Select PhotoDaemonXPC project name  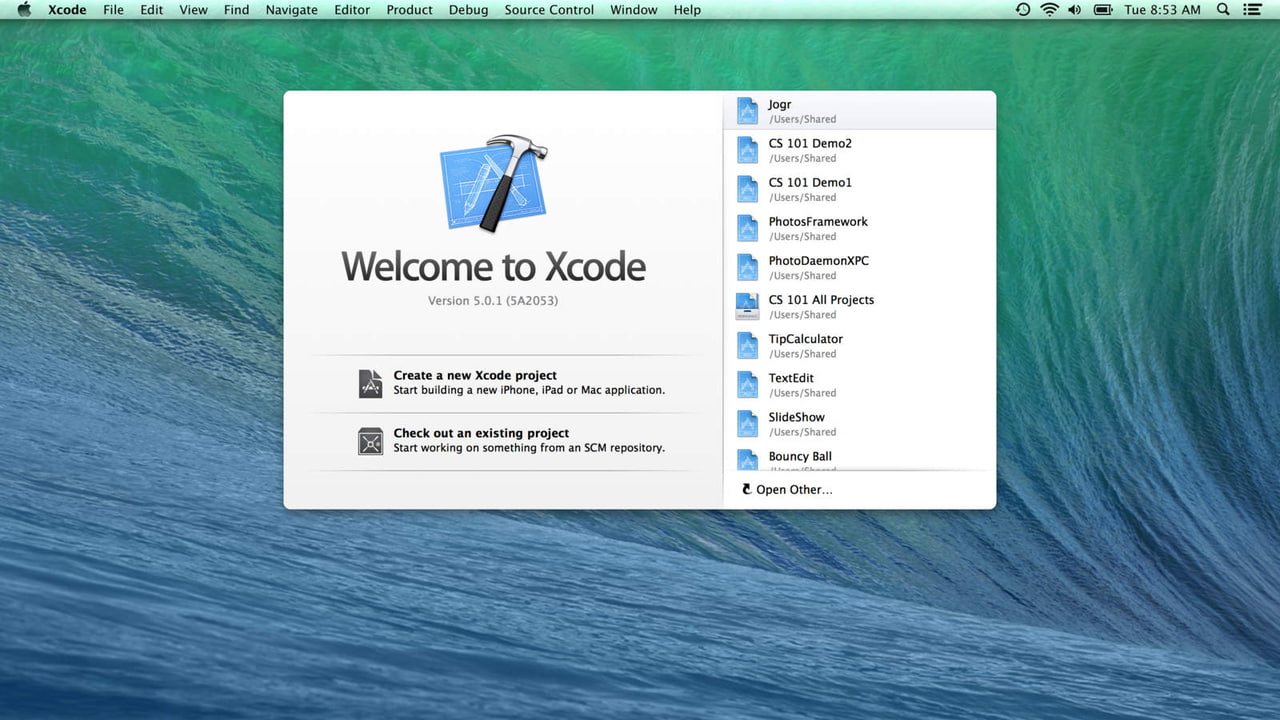[819, 261]
